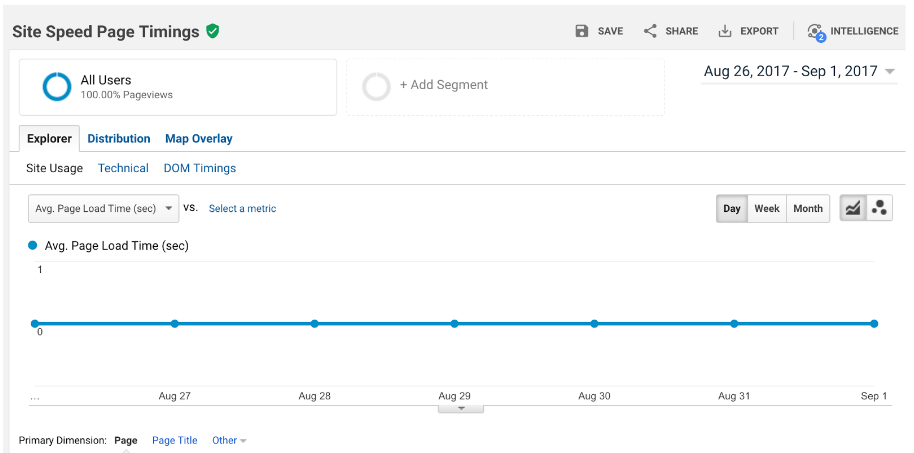914x453 pixels.
Task: Open the Intelligence panel icon
Action: (x=816, y=32)
